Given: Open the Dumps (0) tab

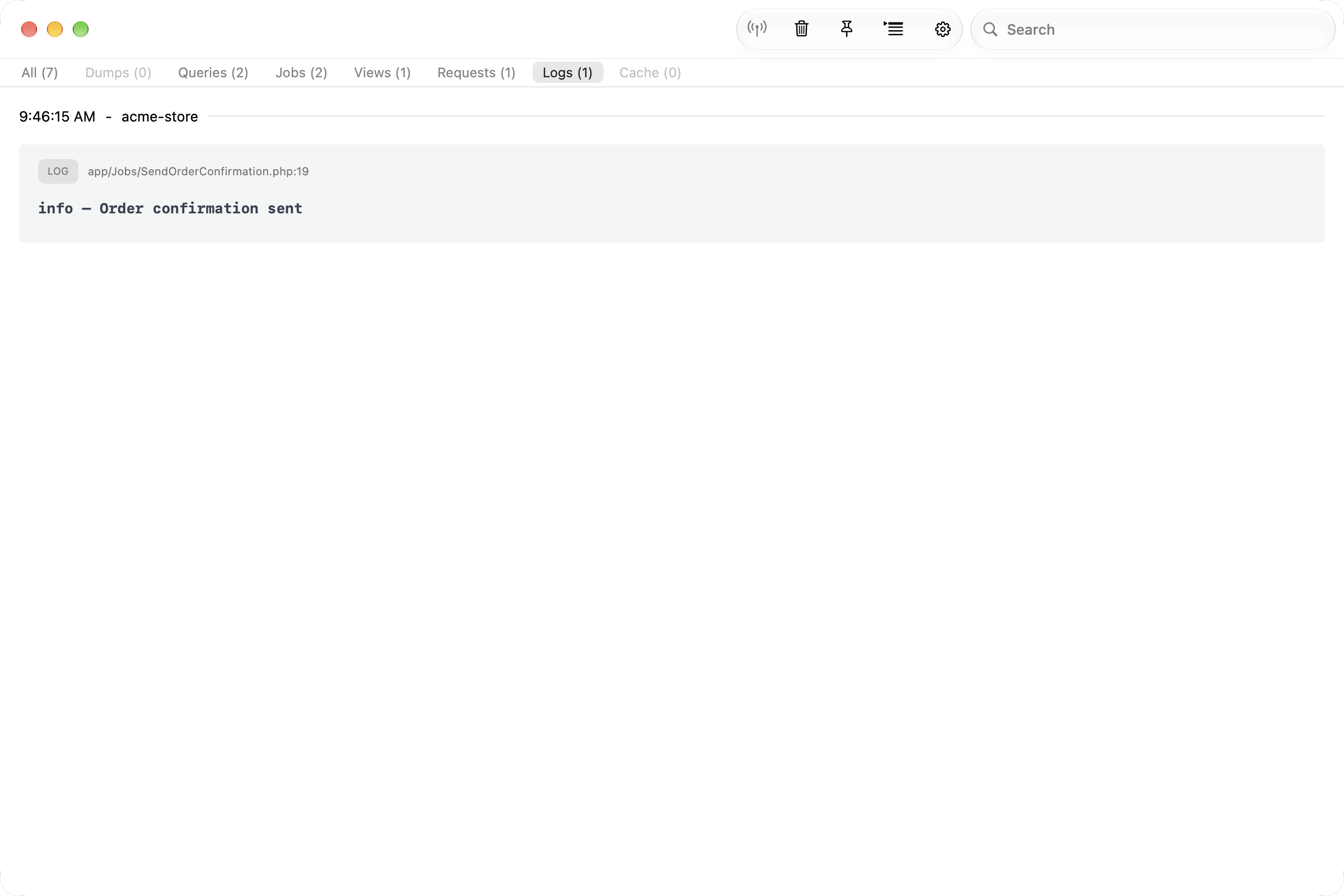Looking at the screenshot, I should [x=118, y=73].
